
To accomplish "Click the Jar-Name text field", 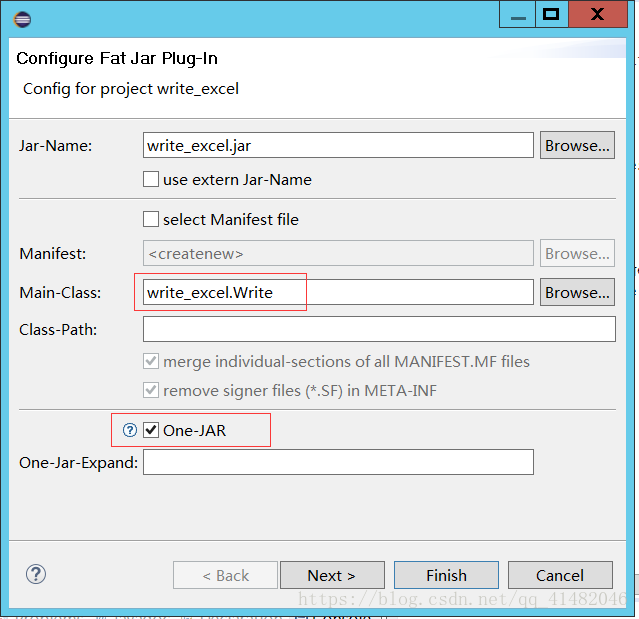I will pos(338,145).
